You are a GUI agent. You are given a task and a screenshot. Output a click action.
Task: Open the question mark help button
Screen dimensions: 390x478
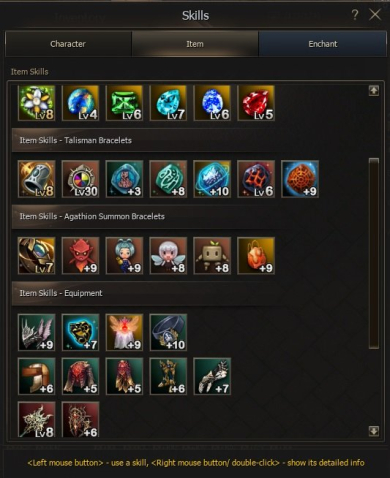click(355, 15)
